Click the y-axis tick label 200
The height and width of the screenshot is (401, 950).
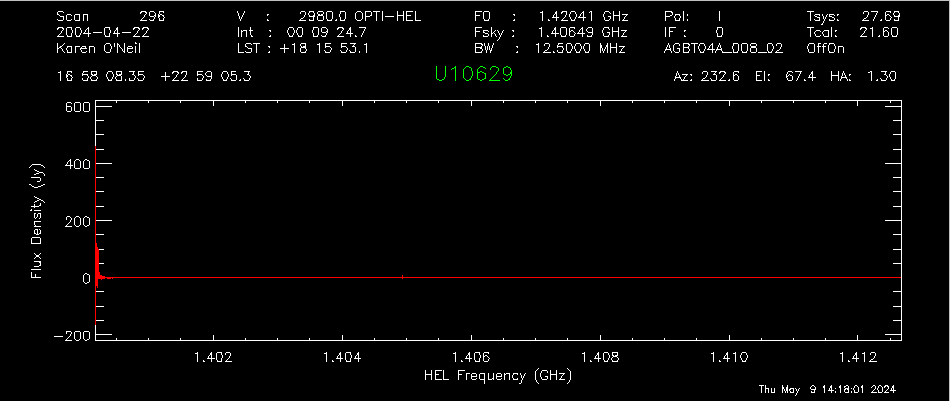click(78, 220)
